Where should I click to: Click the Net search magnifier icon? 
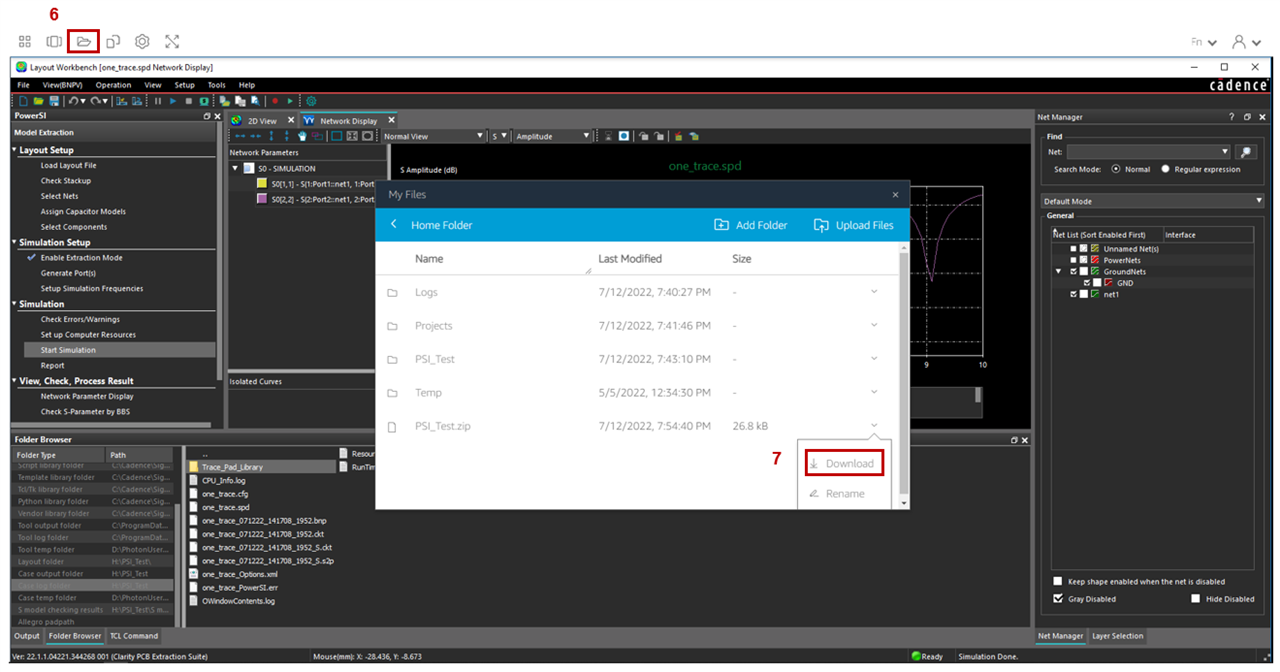(x=1246, y=152)
